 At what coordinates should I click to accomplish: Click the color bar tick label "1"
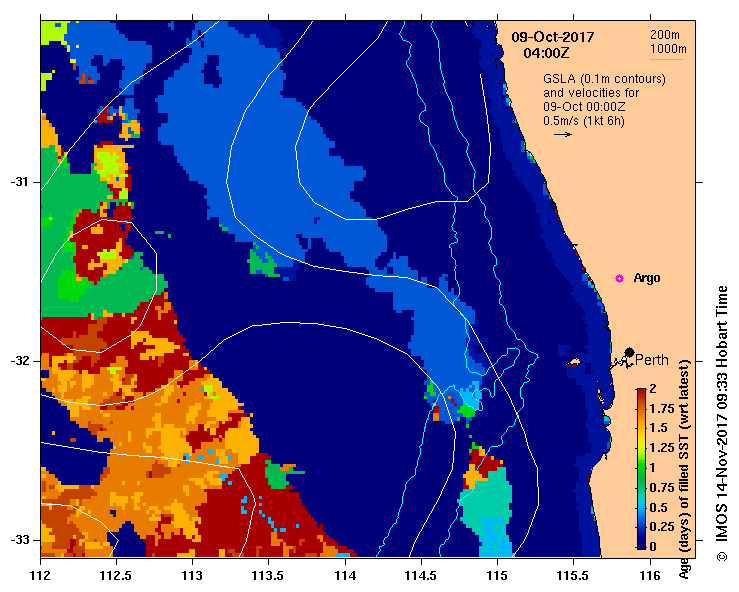(653, 468)
